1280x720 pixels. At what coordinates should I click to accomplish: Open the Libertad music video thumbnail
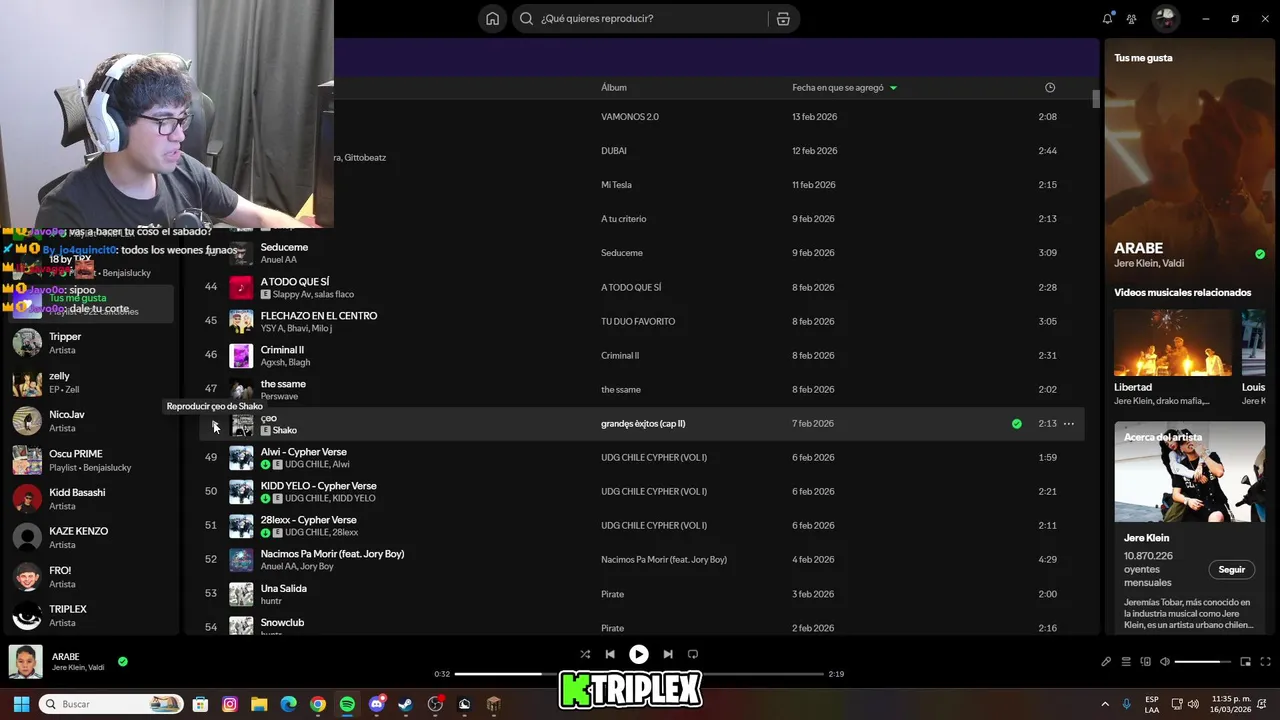pos(1173,342)
